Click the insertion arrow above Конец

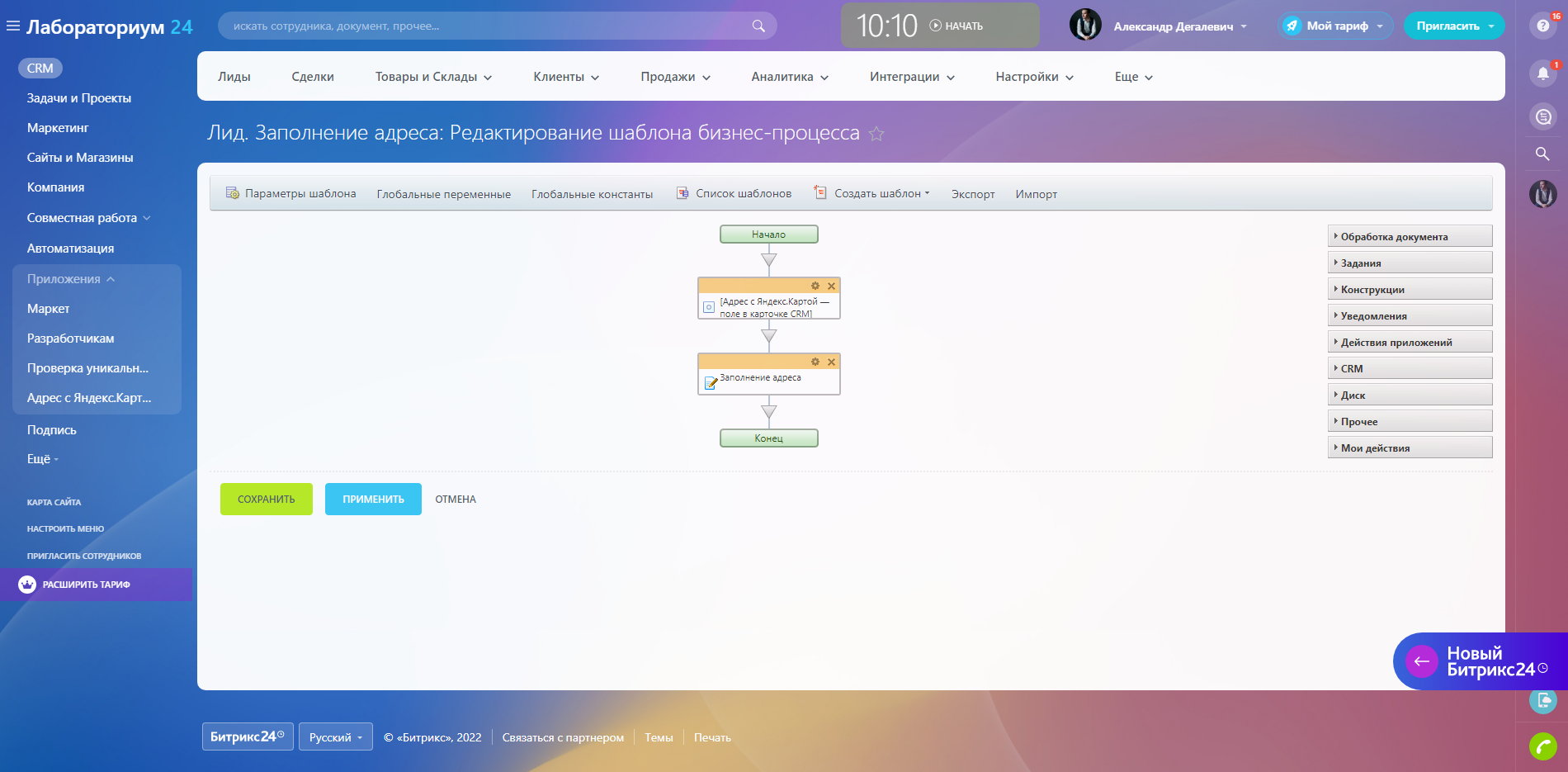click(x=769, y=412)
